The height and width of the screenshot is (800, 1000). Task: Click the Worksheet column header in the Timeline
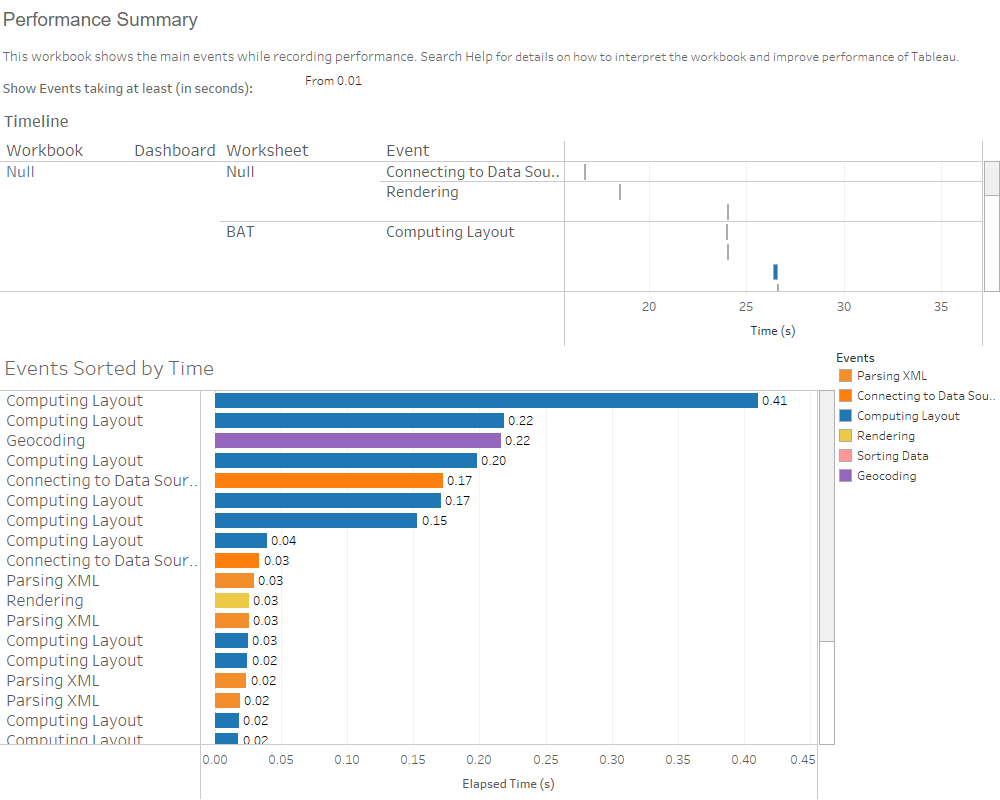coord(267,151)
